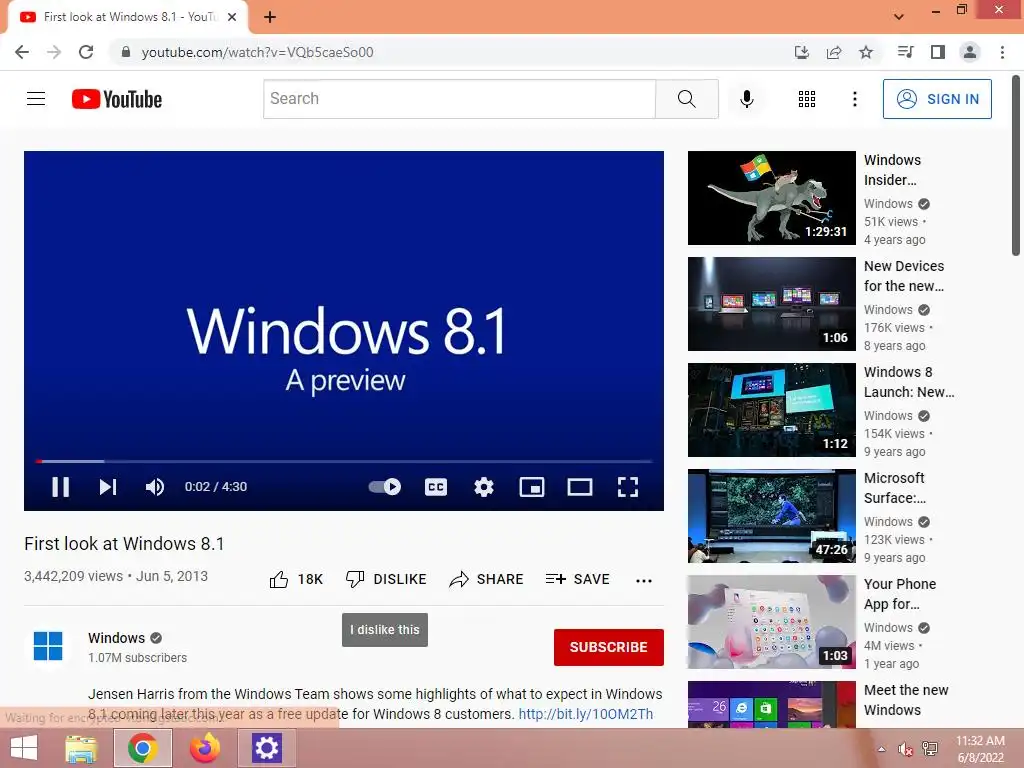Toggle the autoplay switch in player
Image resolution: width=1024 pixels, height=768 pixels.
click(x=385, y=487)
